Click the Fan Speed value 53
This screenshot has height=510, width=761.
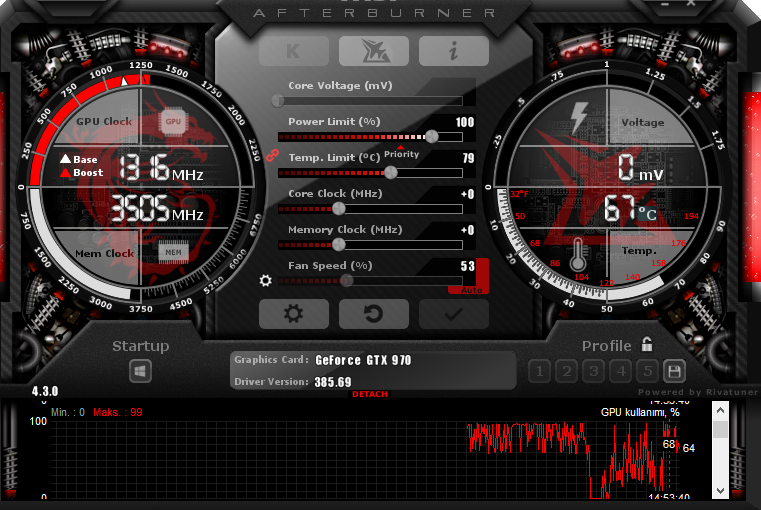pyautogui.click(x=468, y=266)
